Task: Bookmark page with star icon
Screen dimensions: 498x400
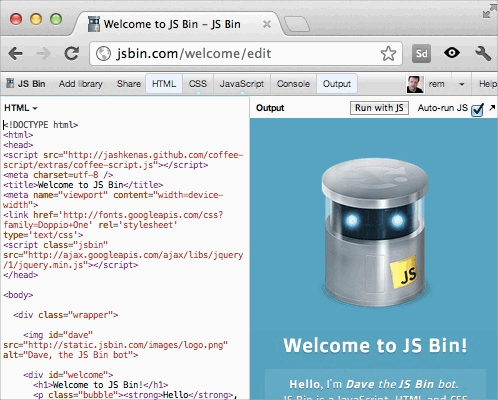Action: tap(388, 53)
